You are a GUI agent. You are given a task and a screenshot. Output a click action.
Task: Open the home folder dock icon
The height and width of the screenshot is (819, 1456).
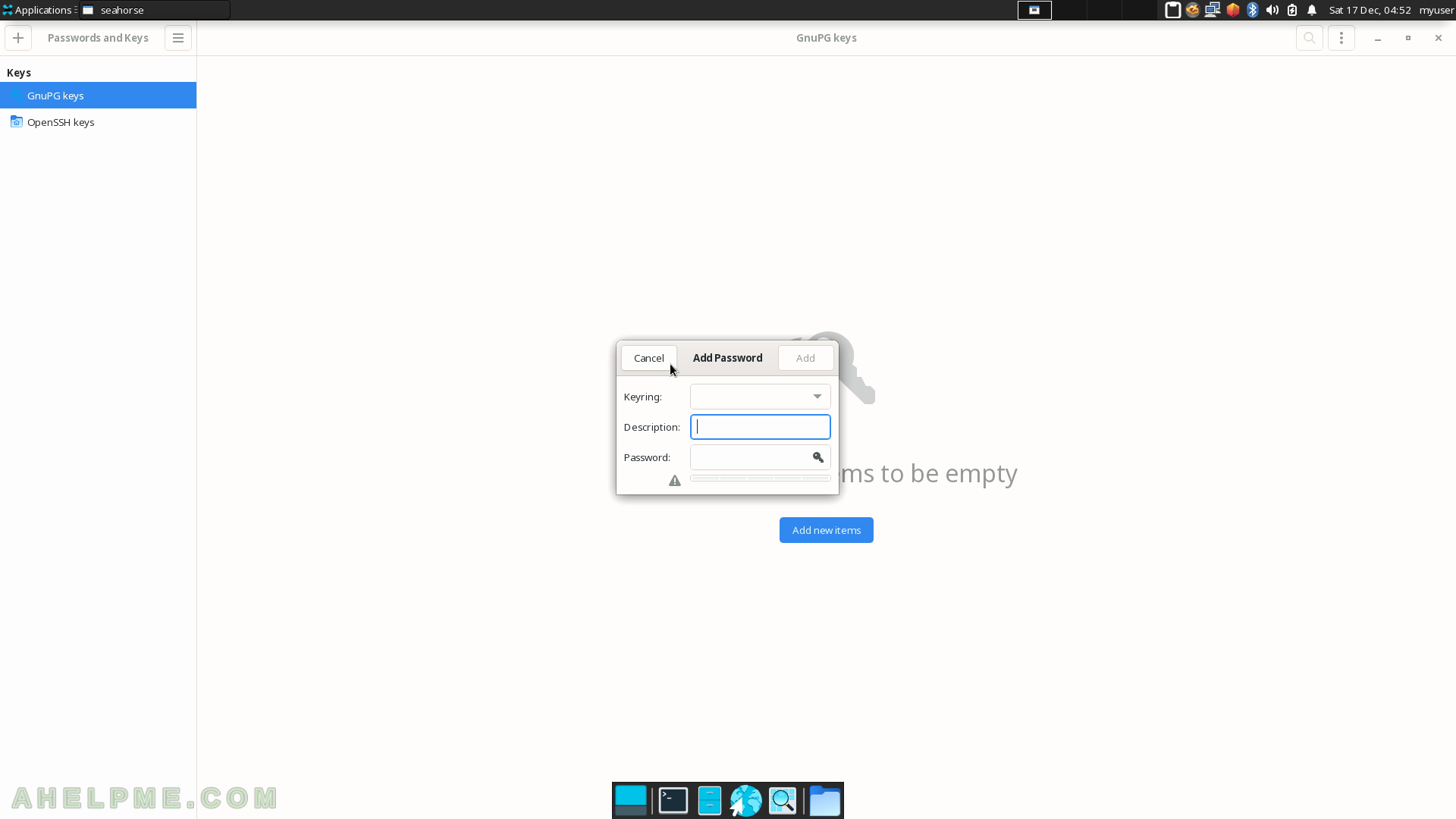click(825, 801)
